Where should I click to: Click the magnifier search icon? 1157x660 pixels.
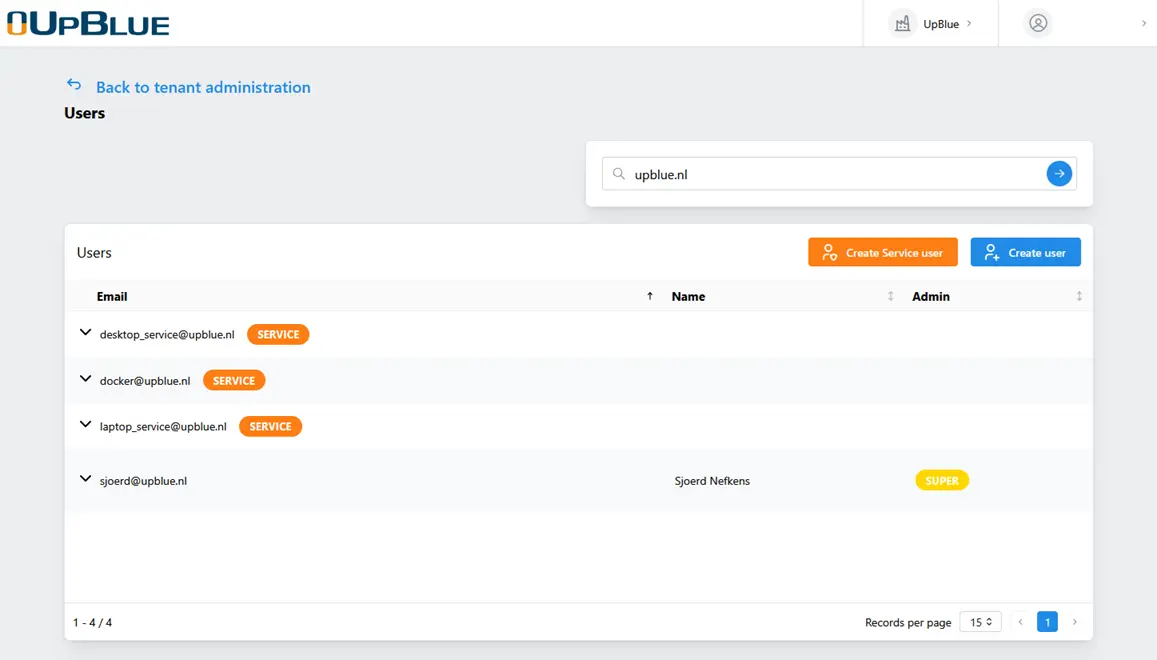[619, 174]
